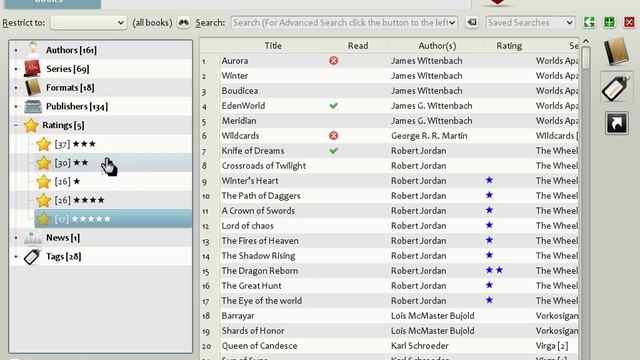Open the book details panel icon
Image resolution: width=640 pixels, height=360 pixels.
point(616,51)
